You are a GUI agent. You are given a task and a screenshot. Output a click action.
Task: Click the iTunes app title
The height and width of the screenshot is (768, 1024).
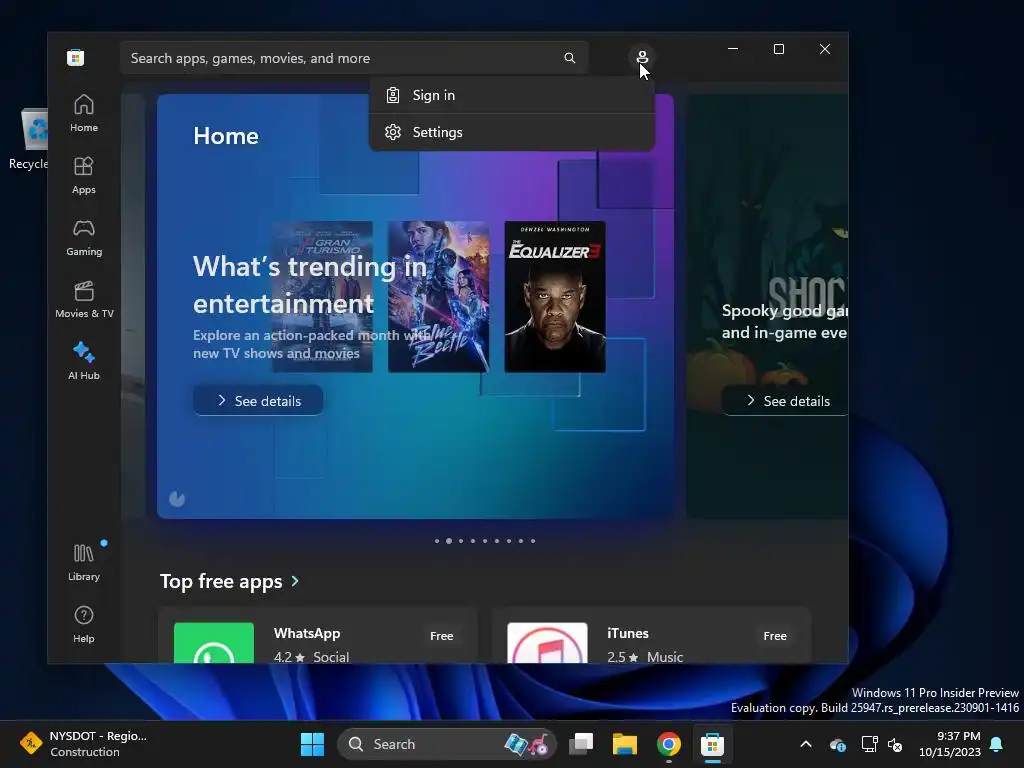click(628, 633)
